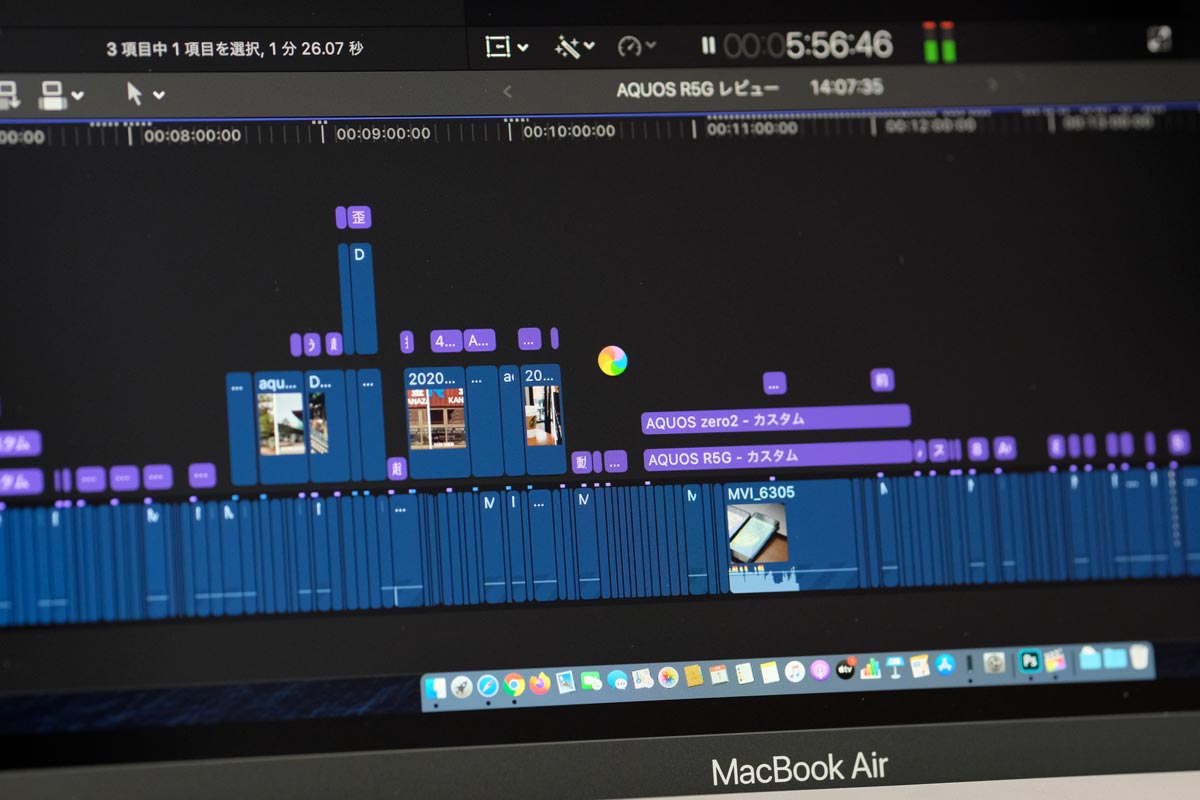
Task: Open the Trash from the Dock
Action: coord(1139,657)
